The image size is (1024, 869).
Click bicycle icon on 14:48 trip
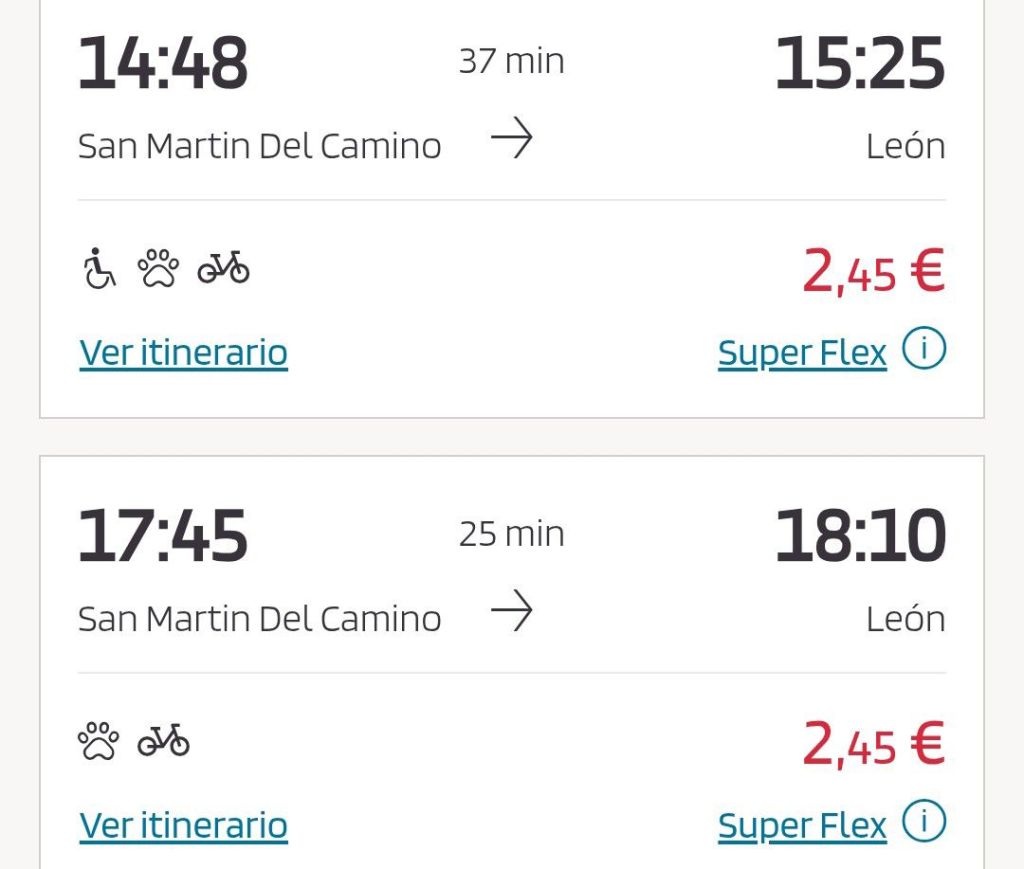click(223, 268)
